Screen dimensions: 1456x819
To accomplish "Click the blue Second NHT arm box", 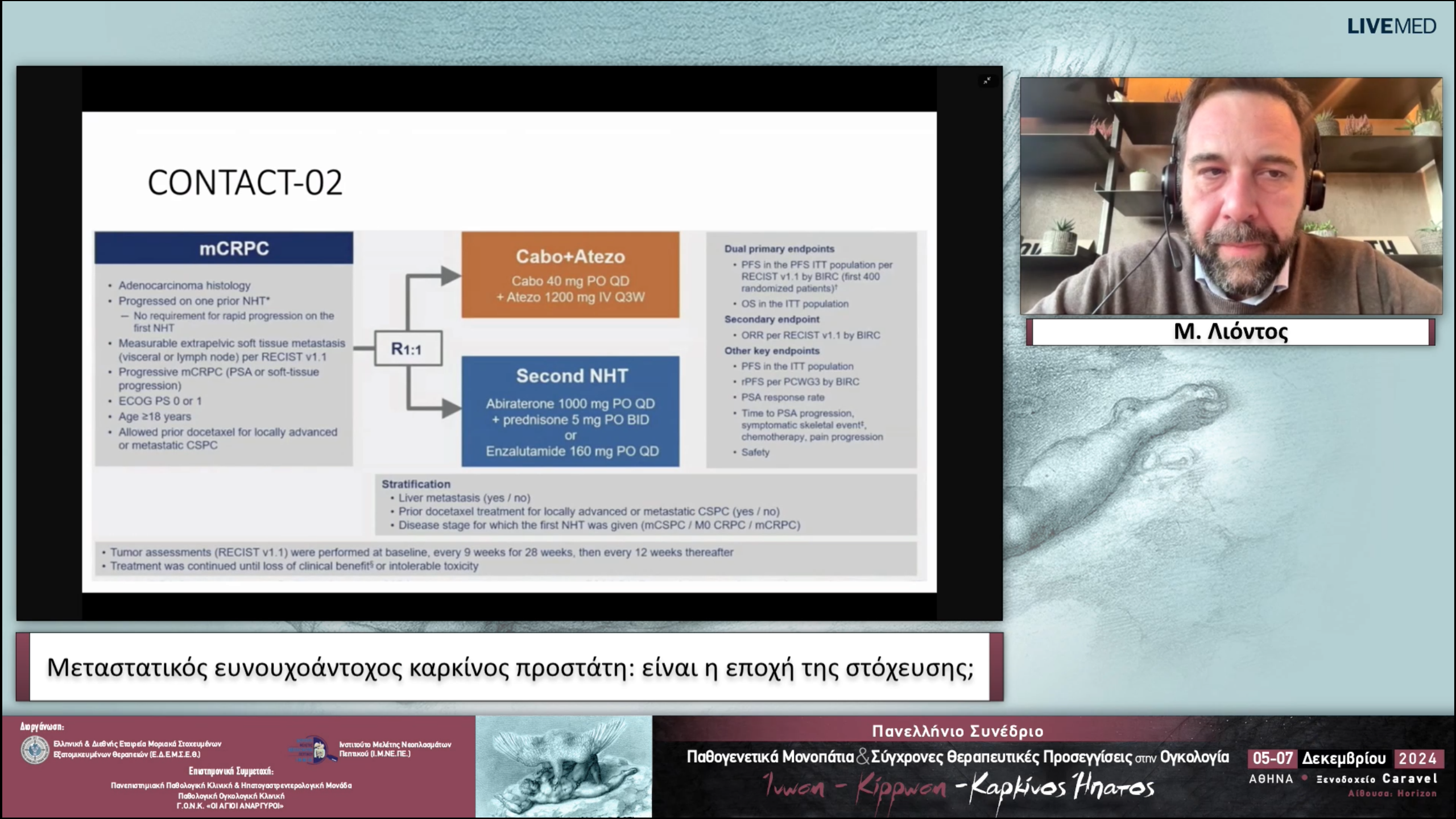I will 570,412.
